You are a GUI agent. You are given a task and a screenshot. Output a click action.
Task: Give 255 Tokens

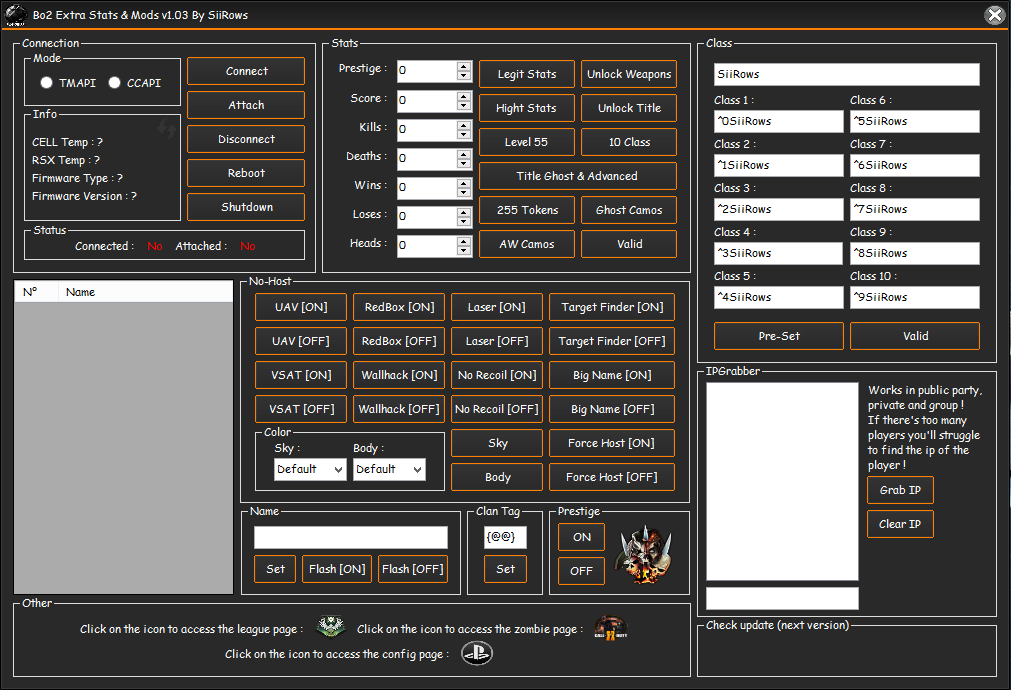click(527, 210)
